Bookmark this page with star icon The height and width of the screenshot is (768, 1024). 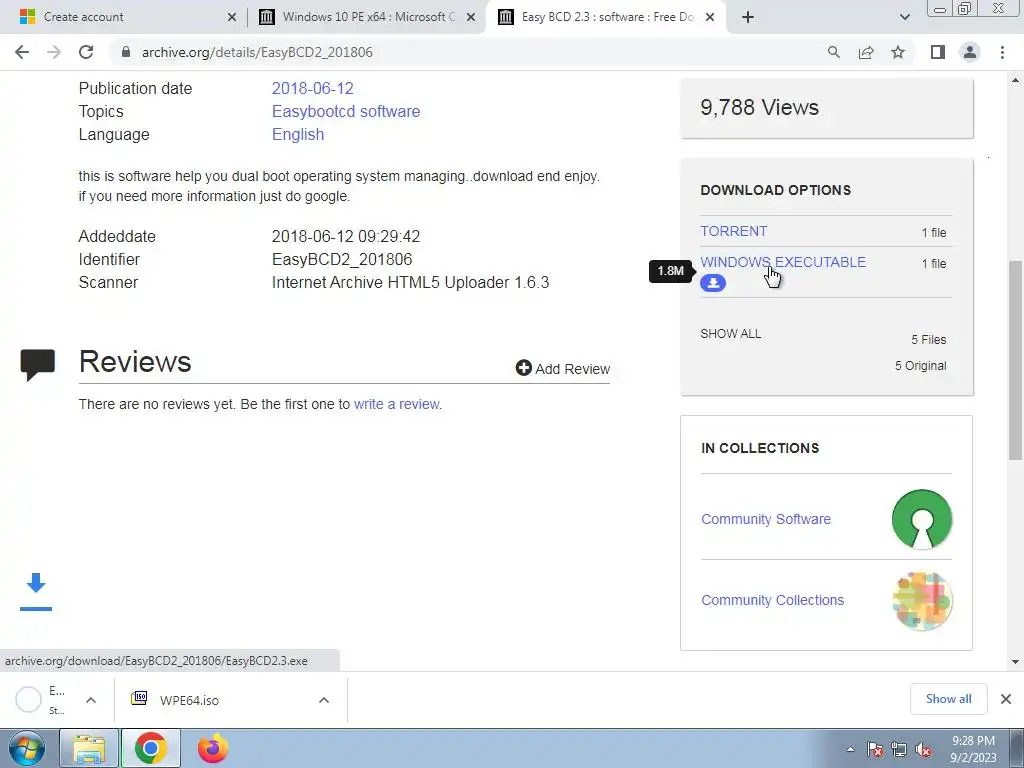898,52
